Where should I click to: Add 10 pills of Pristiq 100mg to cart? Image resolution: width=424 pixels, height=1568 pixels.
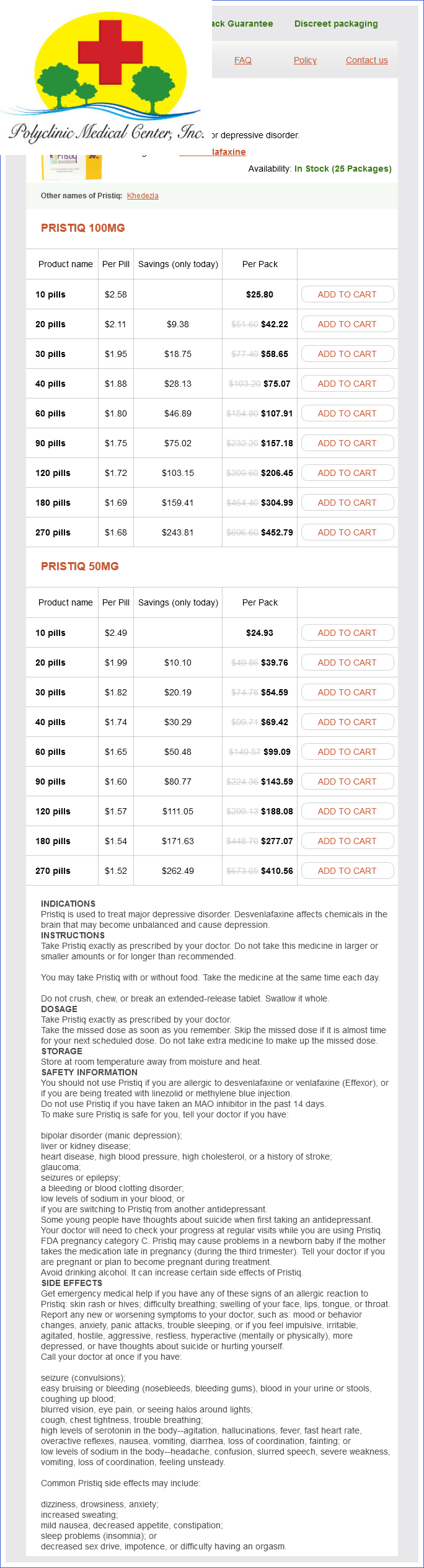347,294
